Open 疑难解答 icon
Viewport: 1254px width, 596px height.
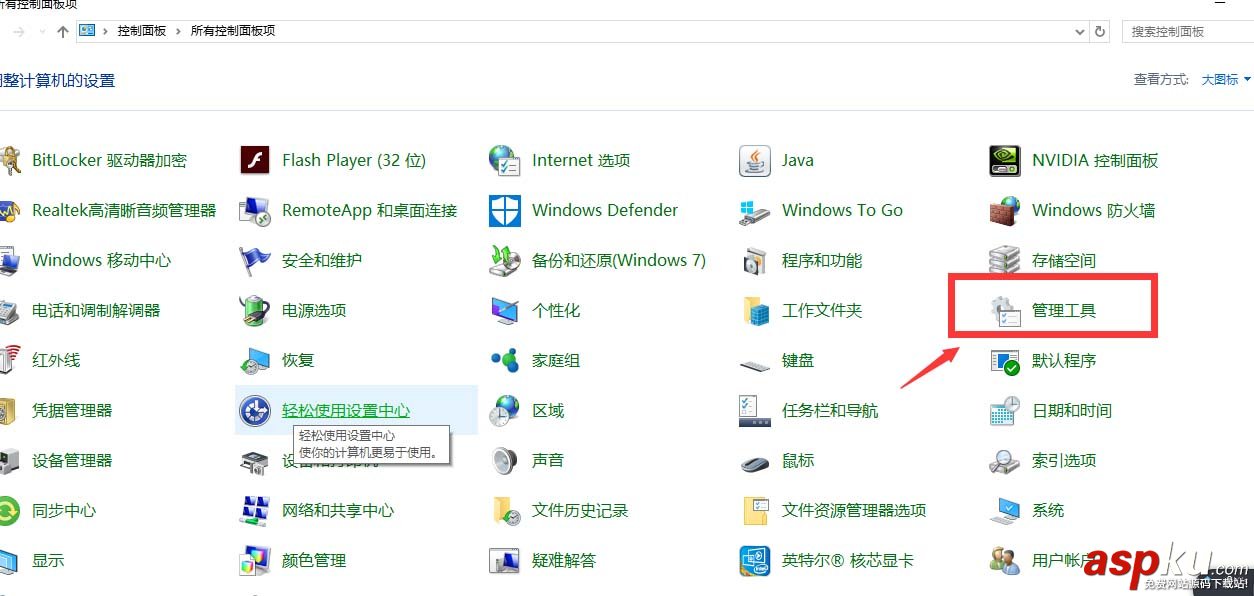point(505,560)
